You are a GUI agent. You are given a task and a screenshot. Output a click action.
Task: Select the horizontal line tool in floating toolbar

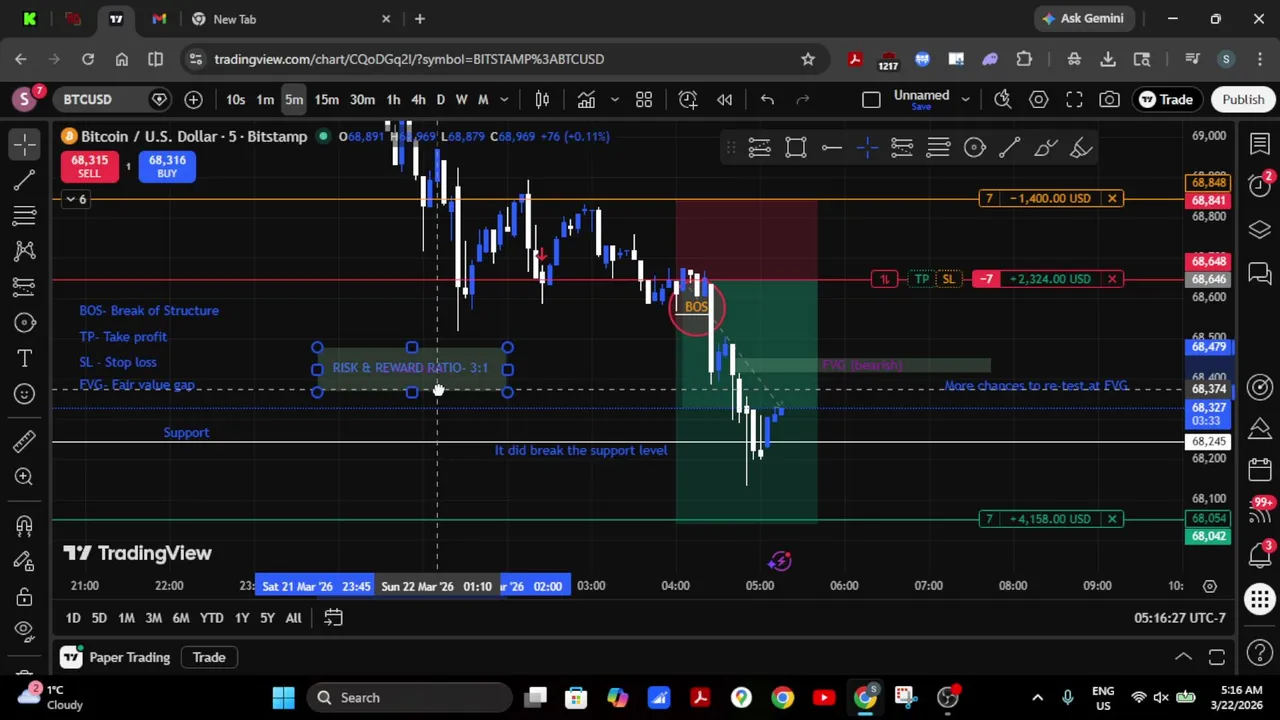(832, 148)
